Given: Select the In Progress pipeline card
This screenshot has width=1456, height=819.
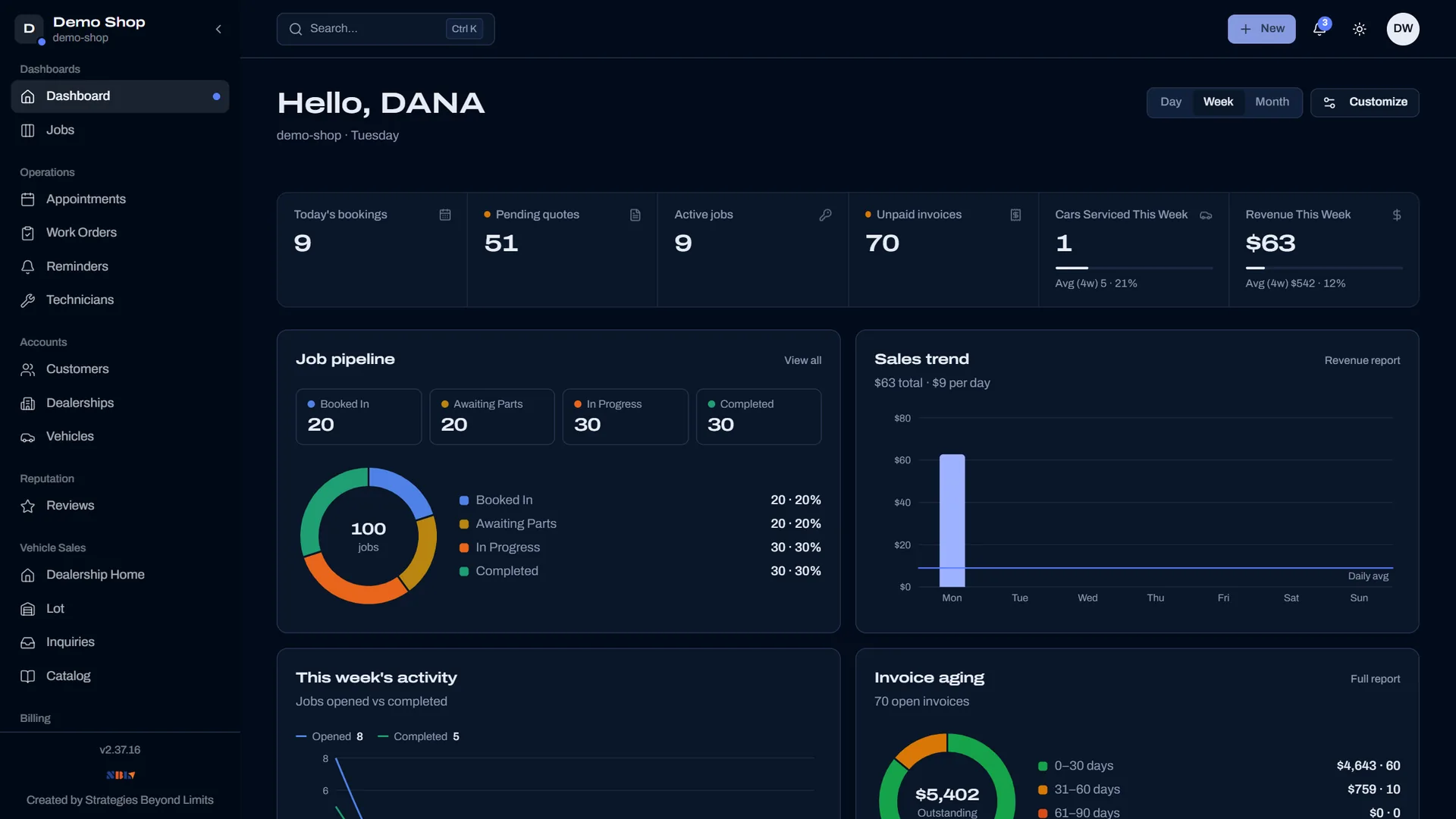Looking at the screenshot, I should (x=626, y=416).
